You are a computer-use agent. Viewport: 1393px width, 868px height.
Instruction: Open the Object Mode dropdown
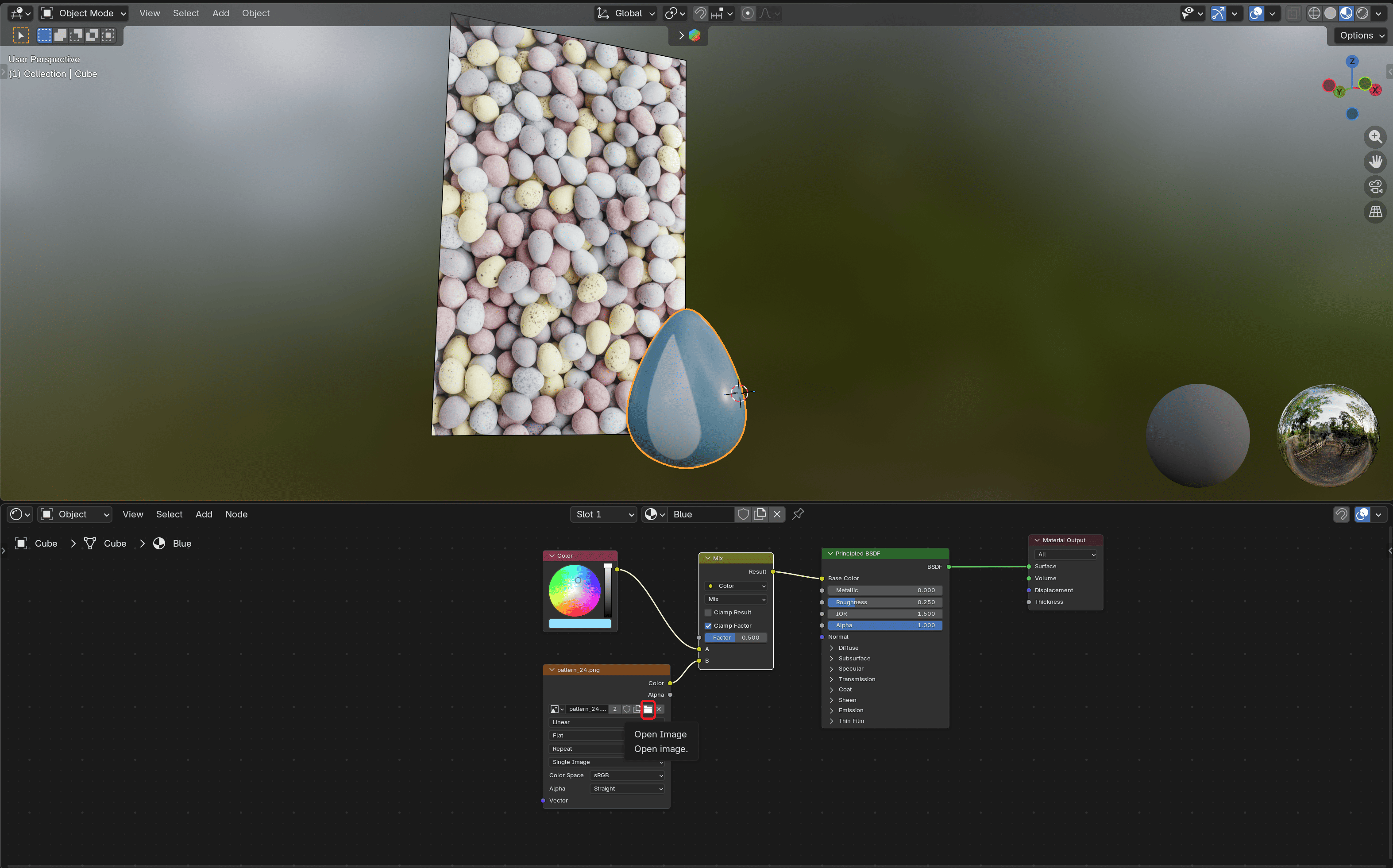point(84,13)
